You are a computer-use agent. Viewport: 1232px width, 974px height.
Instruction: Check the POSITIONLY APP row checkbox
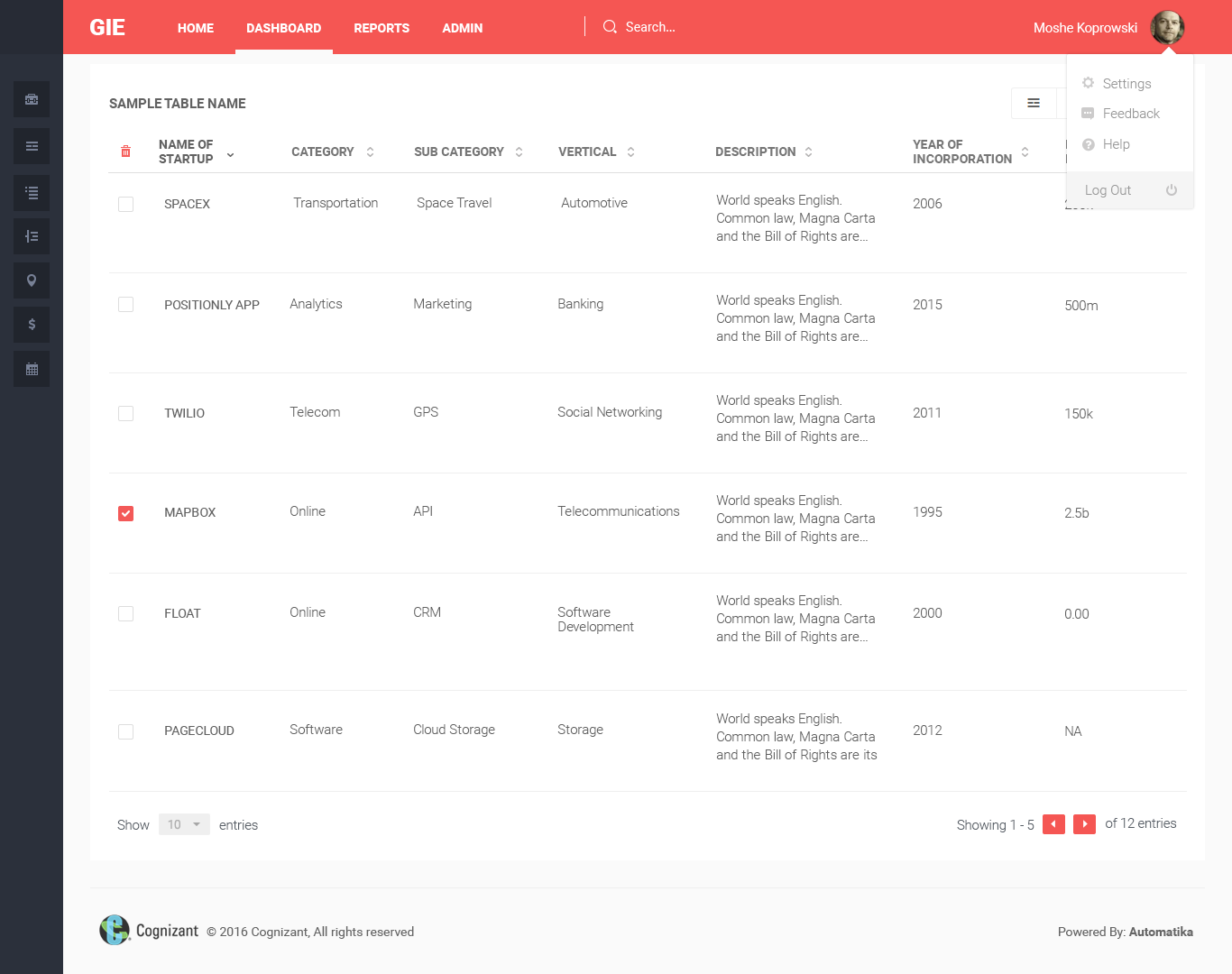click(x=126, y=305)
